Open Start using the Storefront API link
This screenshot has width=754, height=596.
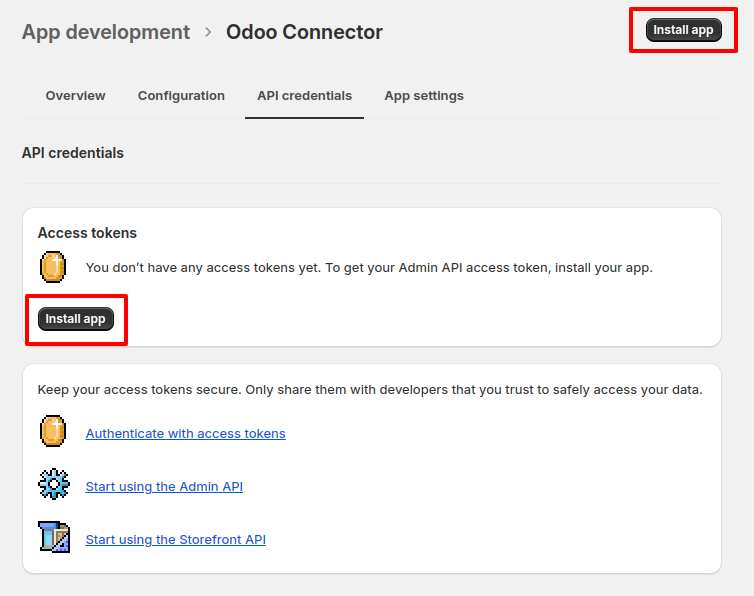point(176,539)
